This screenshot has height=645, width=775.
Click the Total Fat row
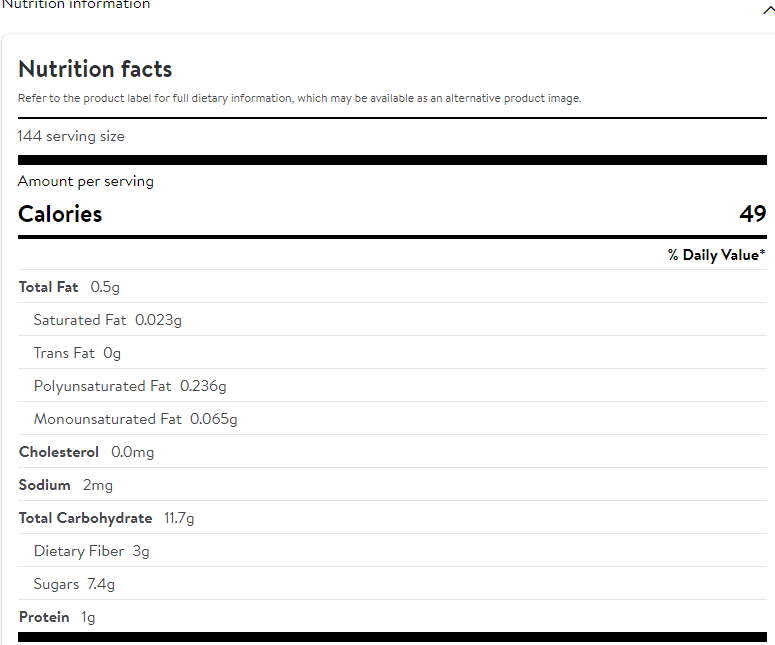click(x=69, y=287)
